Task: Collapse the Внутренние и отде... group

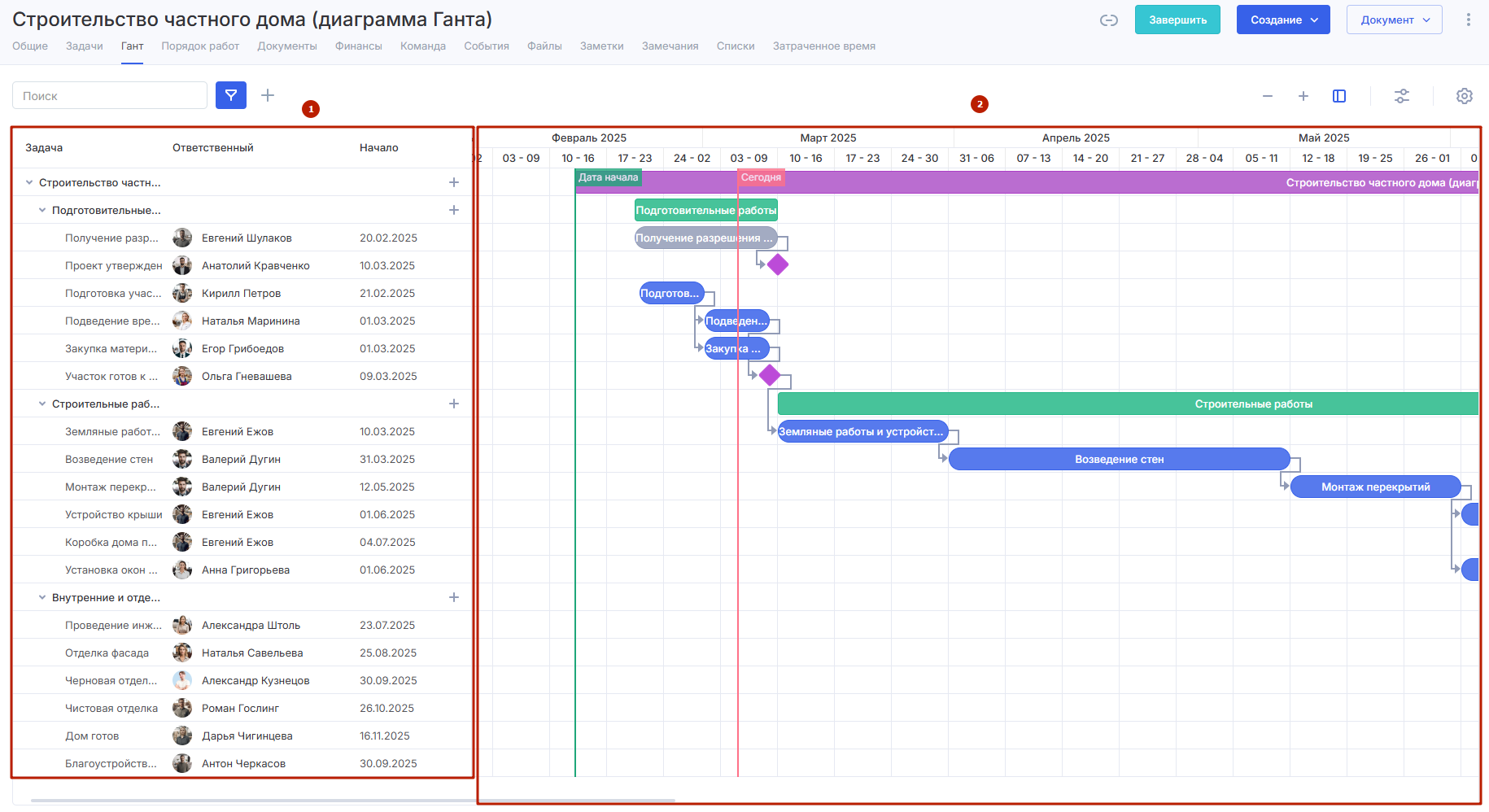Action: coord(42,597)
